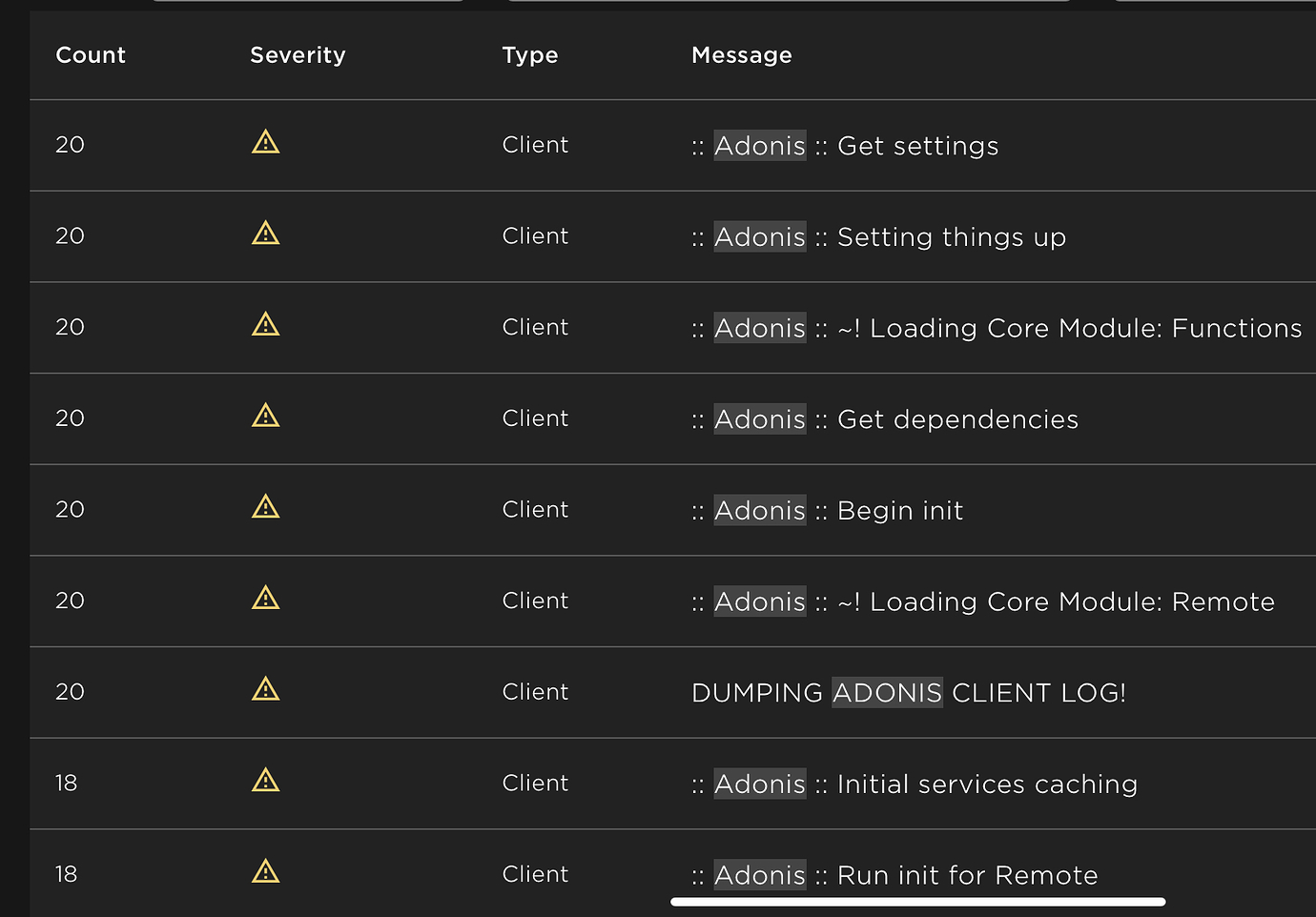Open the Message column header sort options
1316x917 pixels.
742,55
